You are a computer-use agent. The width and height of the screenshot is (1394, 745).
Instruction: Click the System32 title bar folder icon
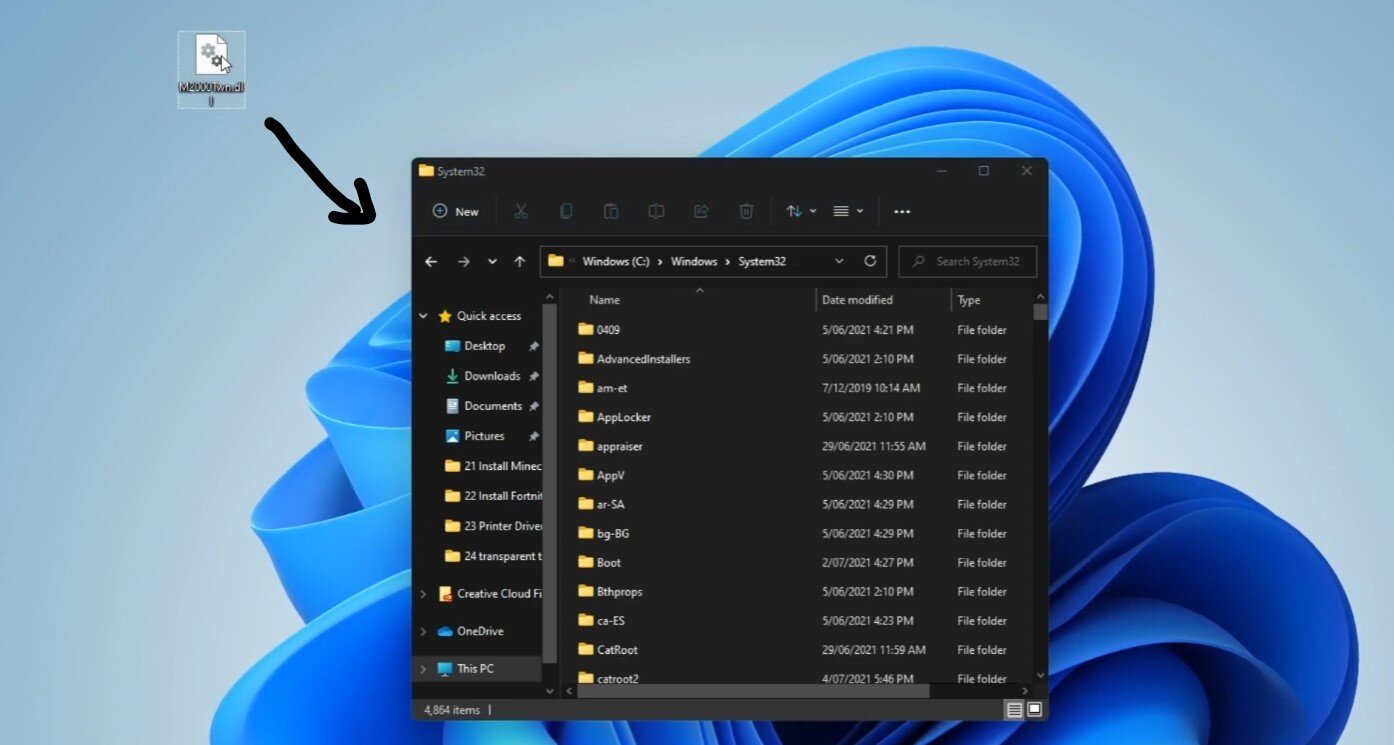(x=426, y=171)
